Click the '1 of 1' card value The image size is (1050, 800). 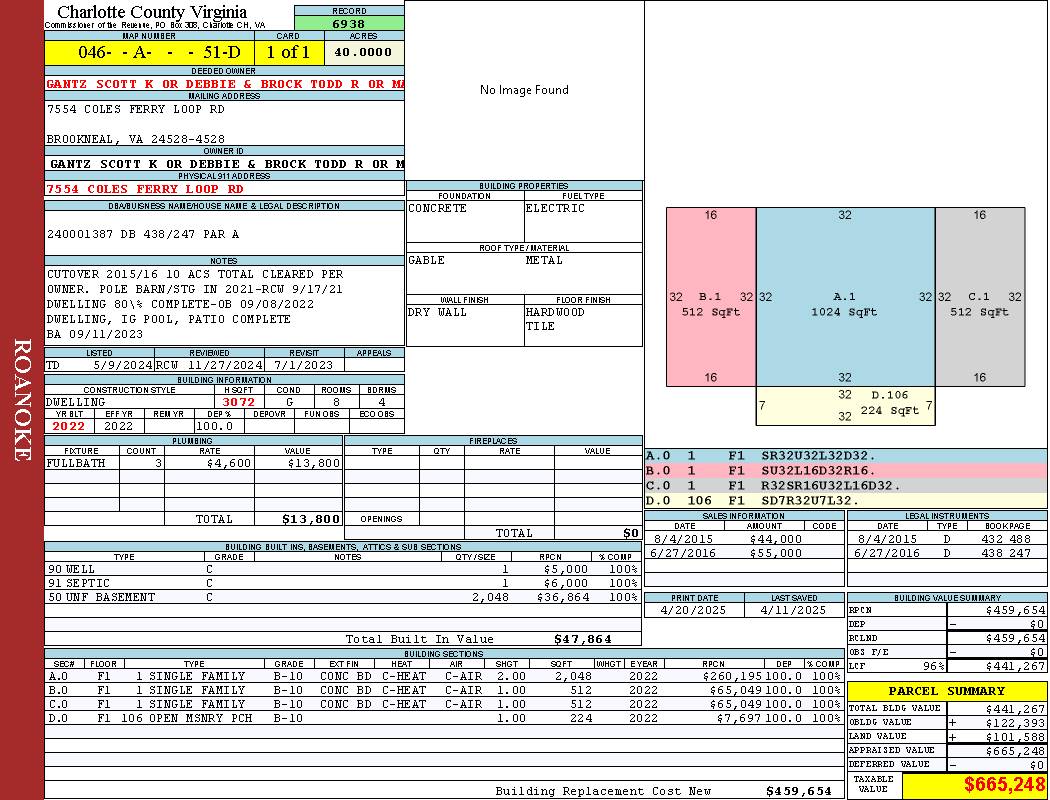(x=288, y=52)
